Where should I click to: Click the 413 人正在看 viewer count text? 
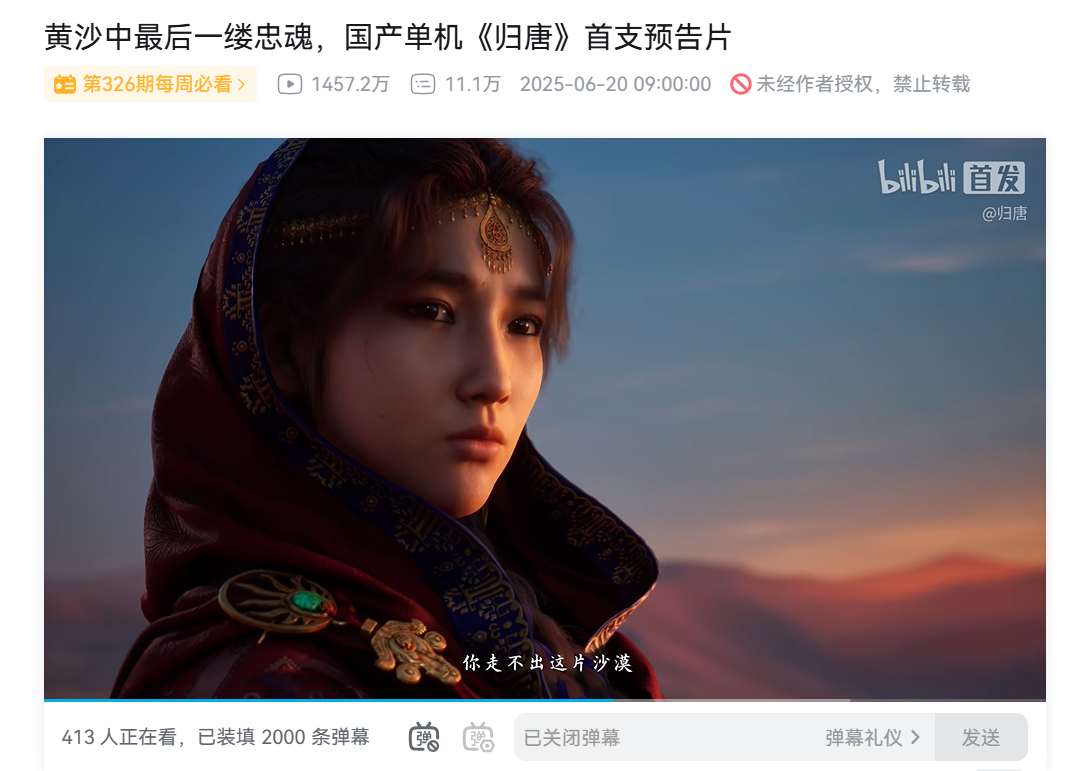coord(119,738)
